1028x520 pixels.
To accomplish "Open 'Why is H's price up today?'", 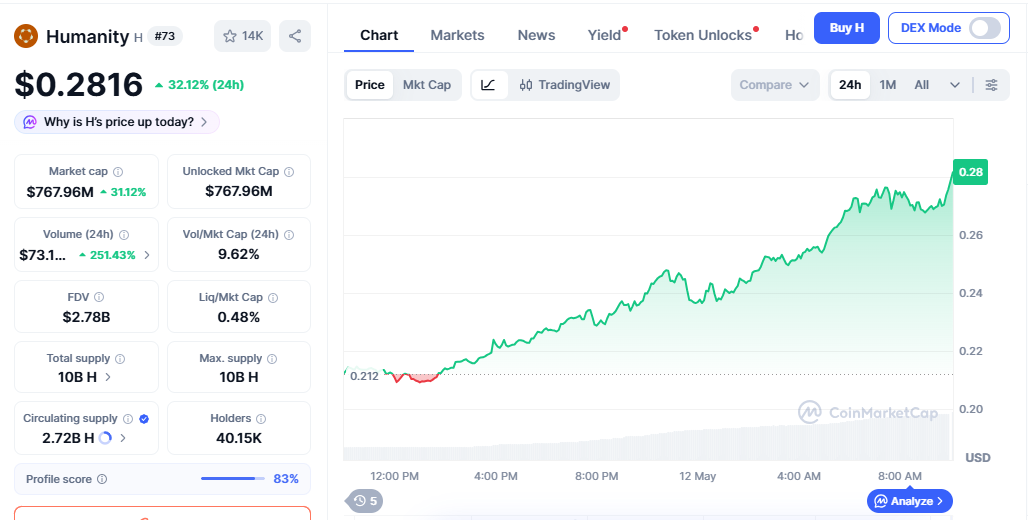I will click(x=117, y=122).
